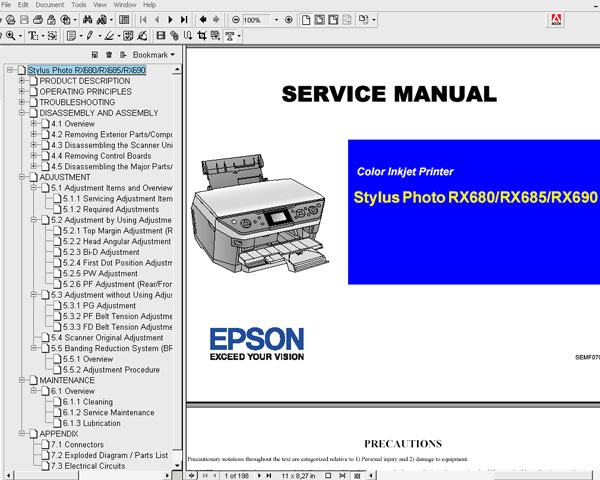Collapse the APPENDIX bookmark section
Screen dimensions: 600x480
coord(21,434)
